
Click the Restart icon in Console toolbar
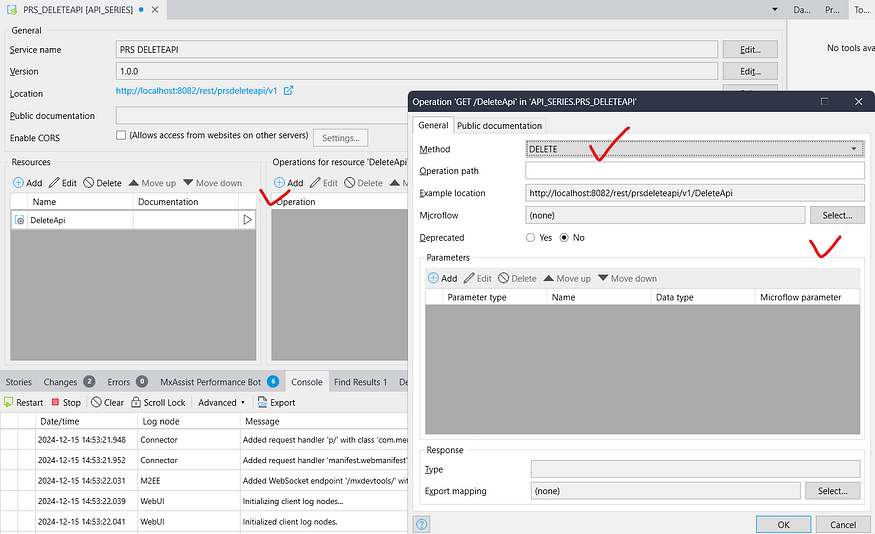8,403
